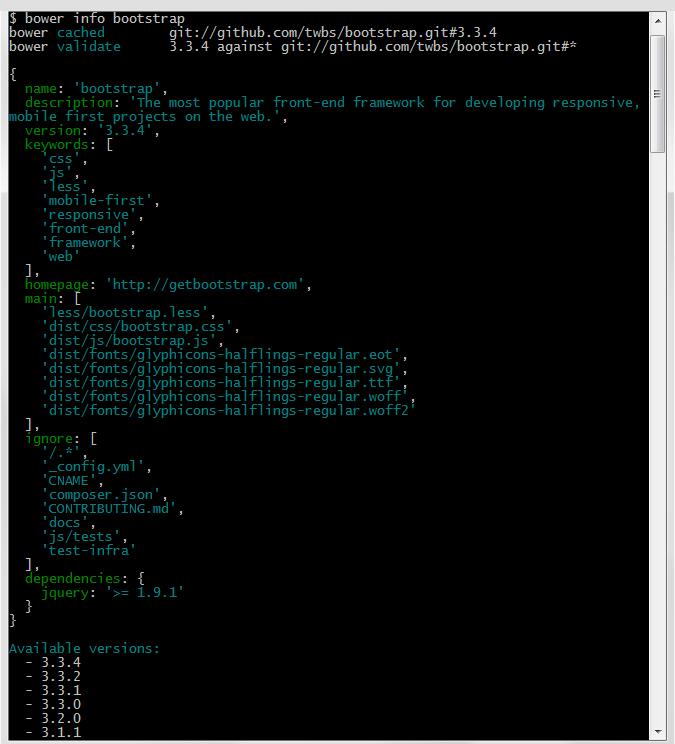Click the '$ bower info bootstrap' command line
Image resolution: width=675 pixels, height=744 pixels.
coord(97,19)
